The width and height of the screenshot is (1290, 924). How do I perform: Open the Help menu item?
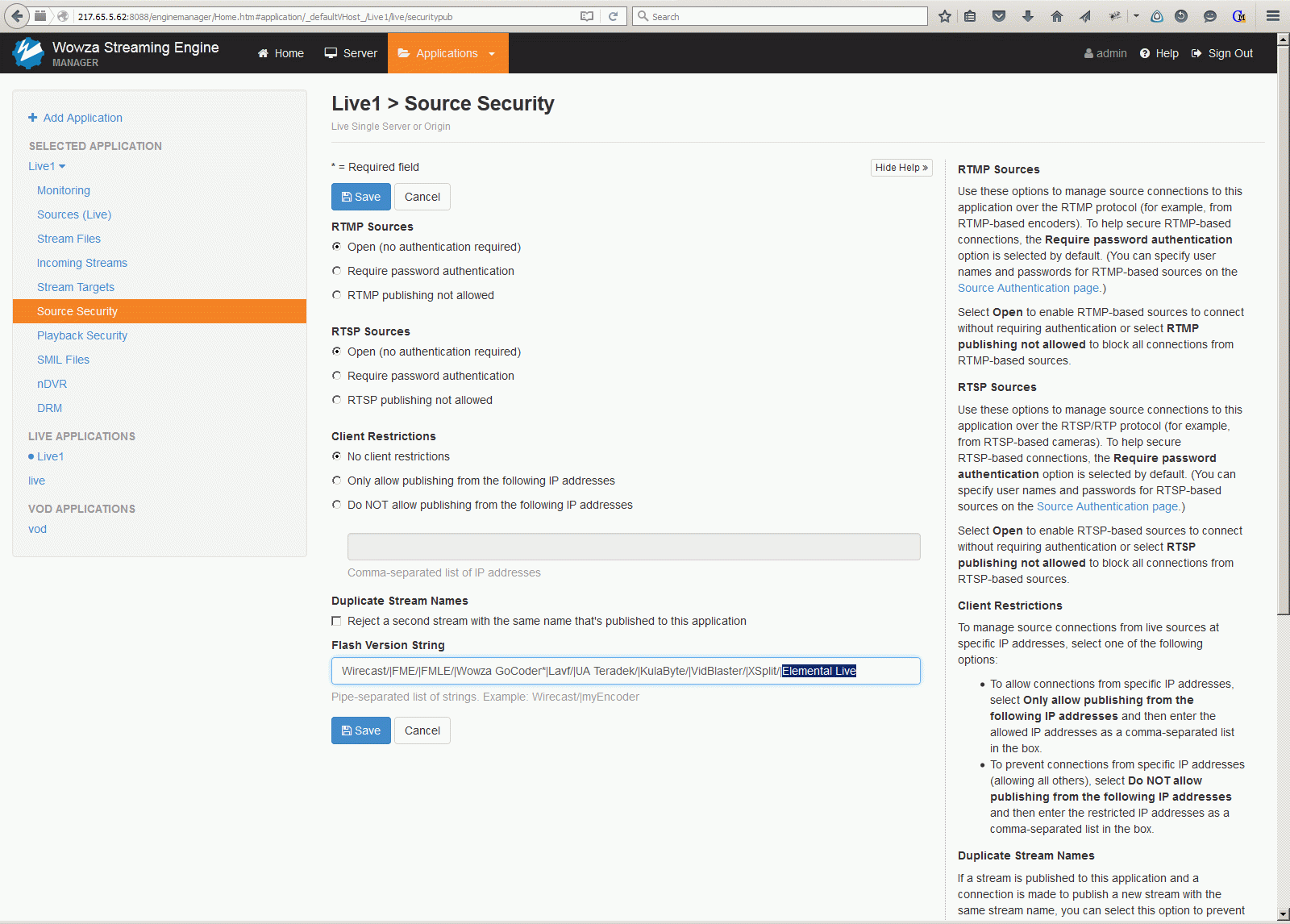pos(1159,53)
